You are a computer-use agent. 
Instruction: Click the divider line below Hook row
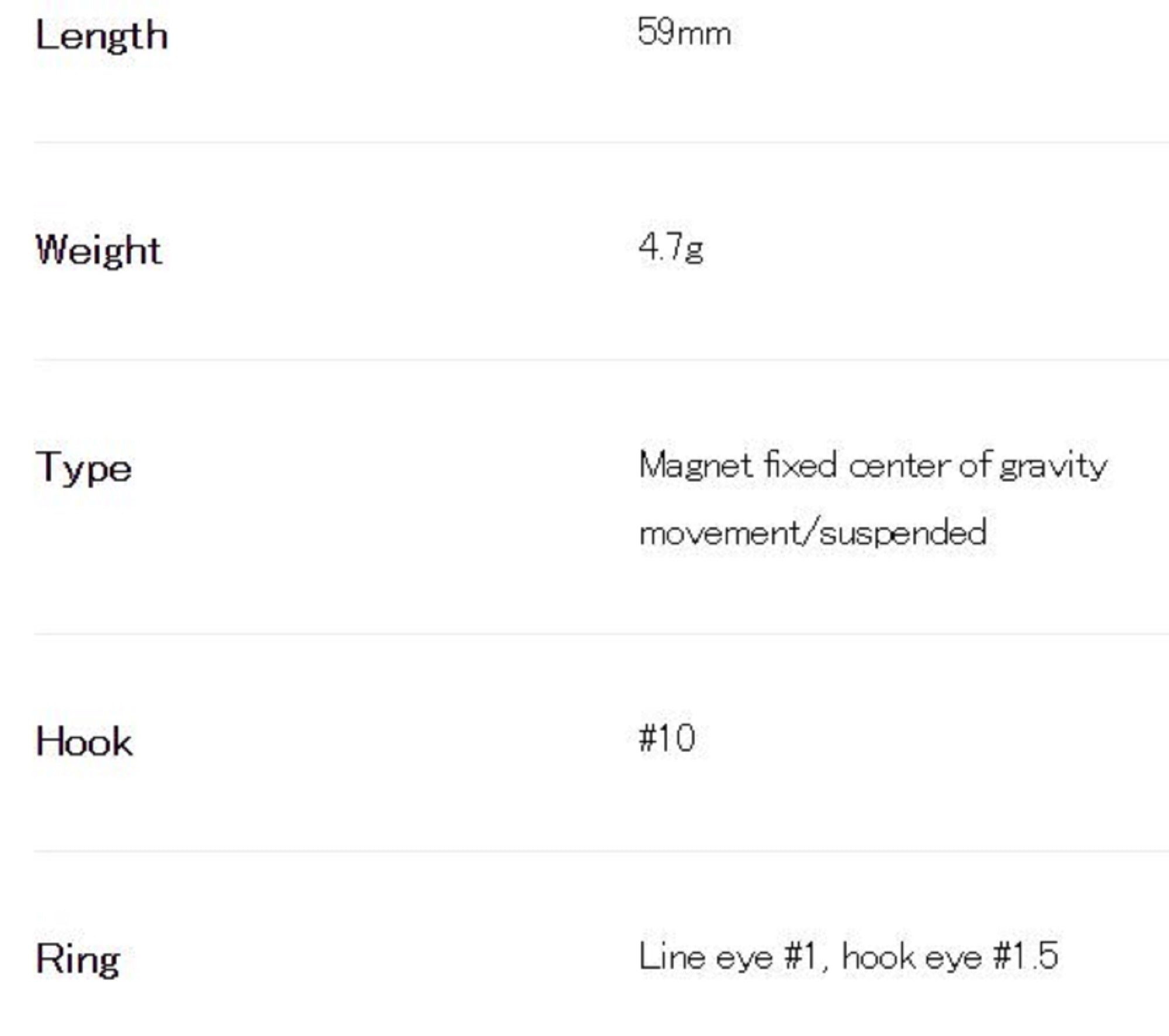pos(584,851)
